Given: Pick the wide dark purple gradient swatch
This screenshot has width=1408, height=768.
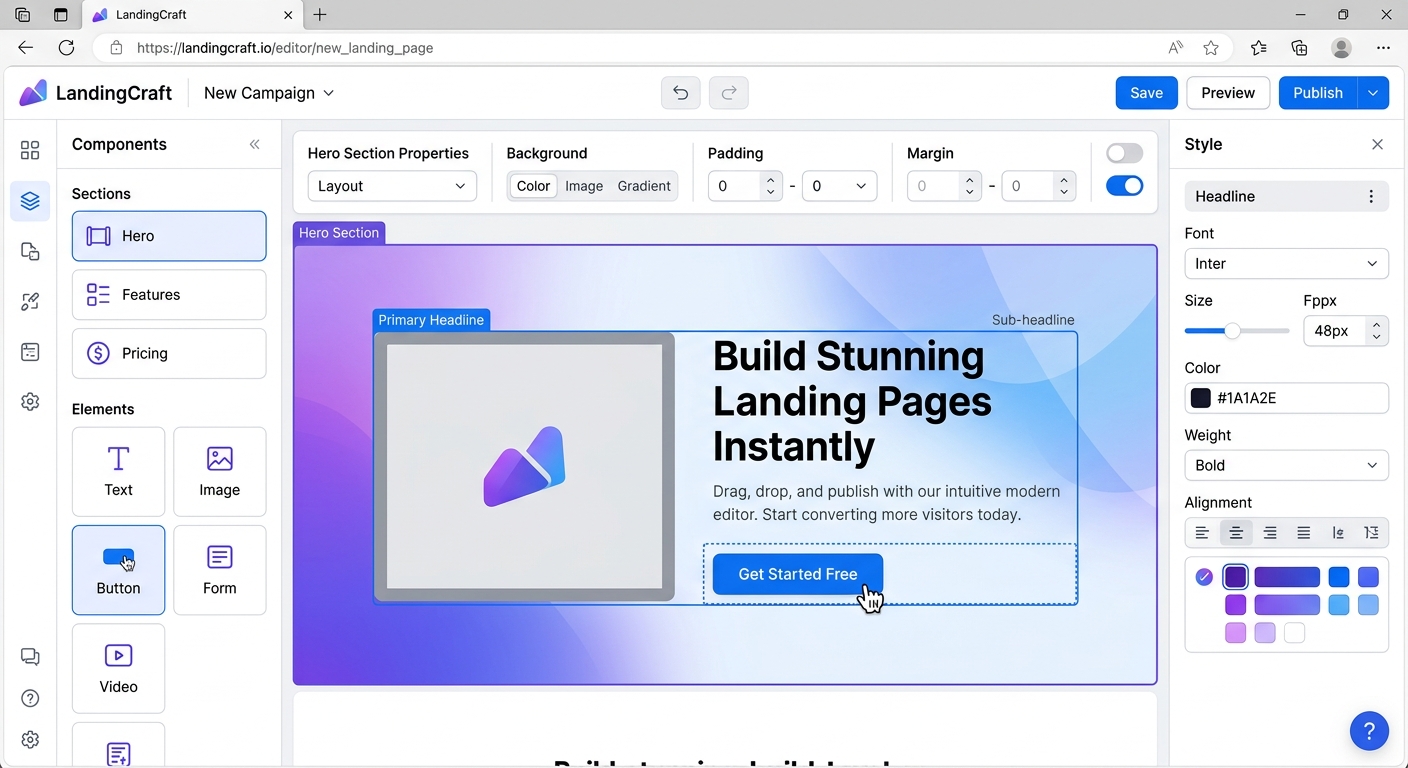Looking at the screenshot, I should (x=1287, y=577).
